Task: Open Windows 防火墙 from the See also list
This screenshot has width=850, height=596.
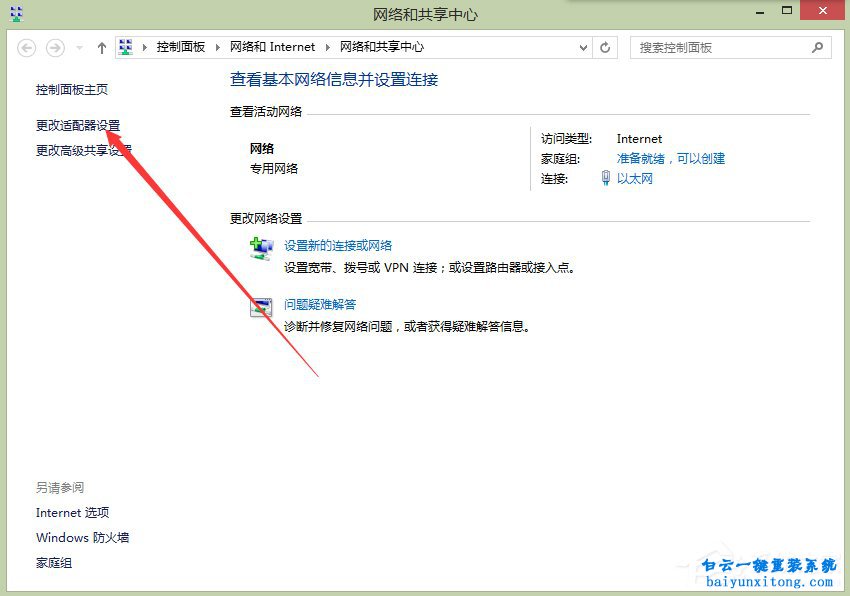Action: click(82, 537)
